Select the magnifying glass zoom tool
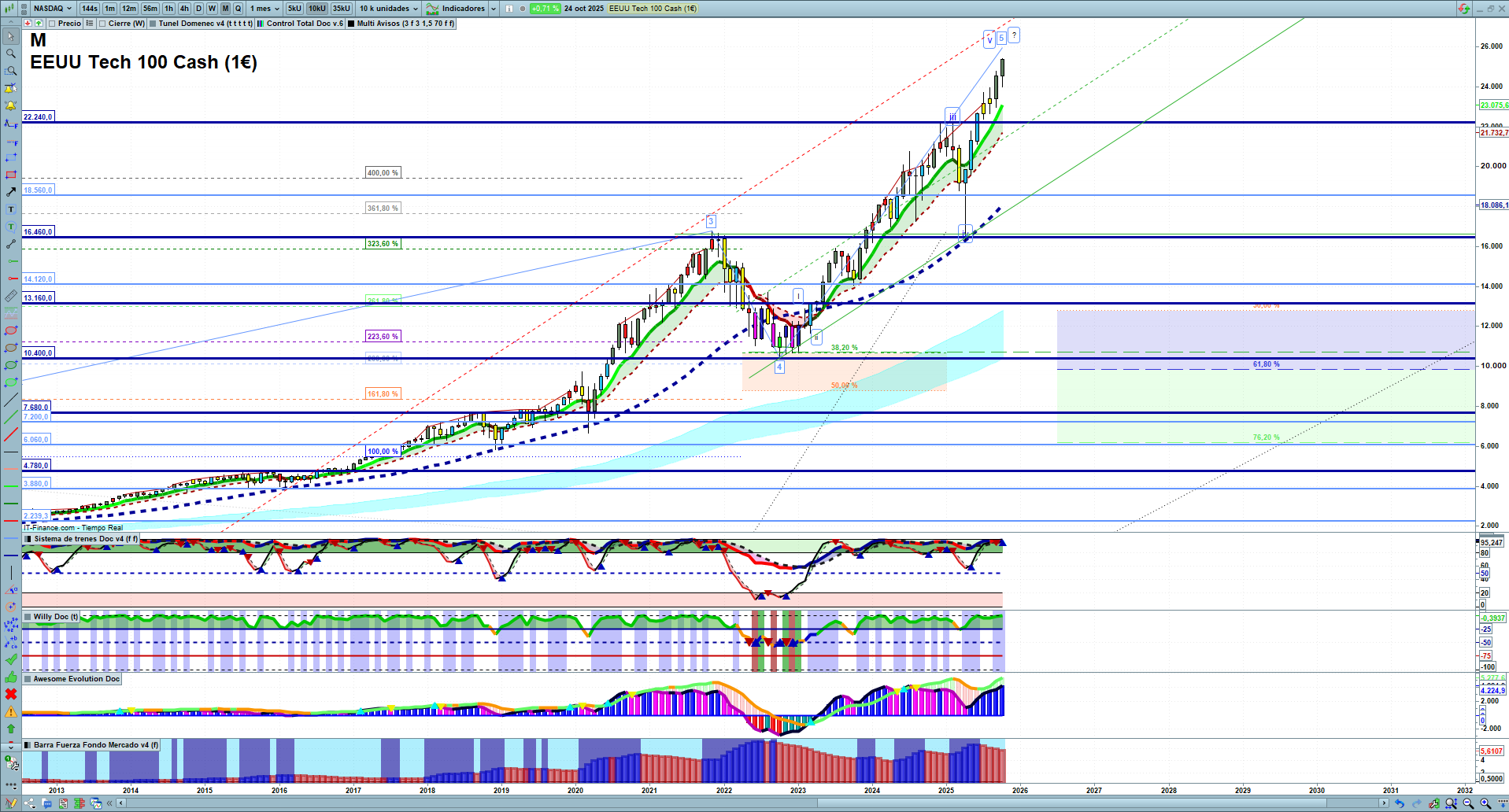The image size is (1509, 812). coord(11,54)
